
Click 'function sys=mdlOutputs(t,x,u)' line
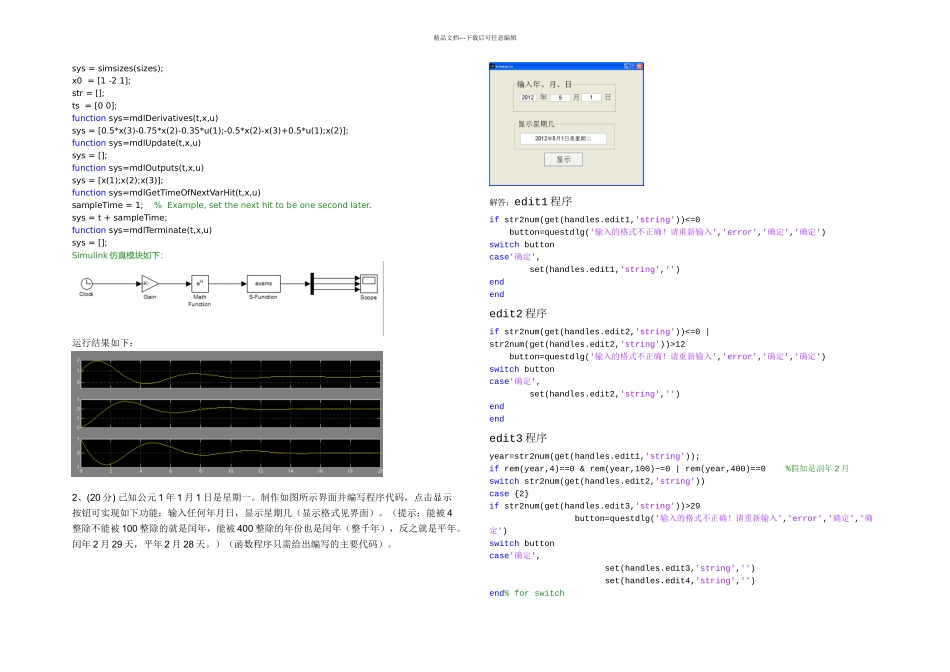[x=138, y=168]
